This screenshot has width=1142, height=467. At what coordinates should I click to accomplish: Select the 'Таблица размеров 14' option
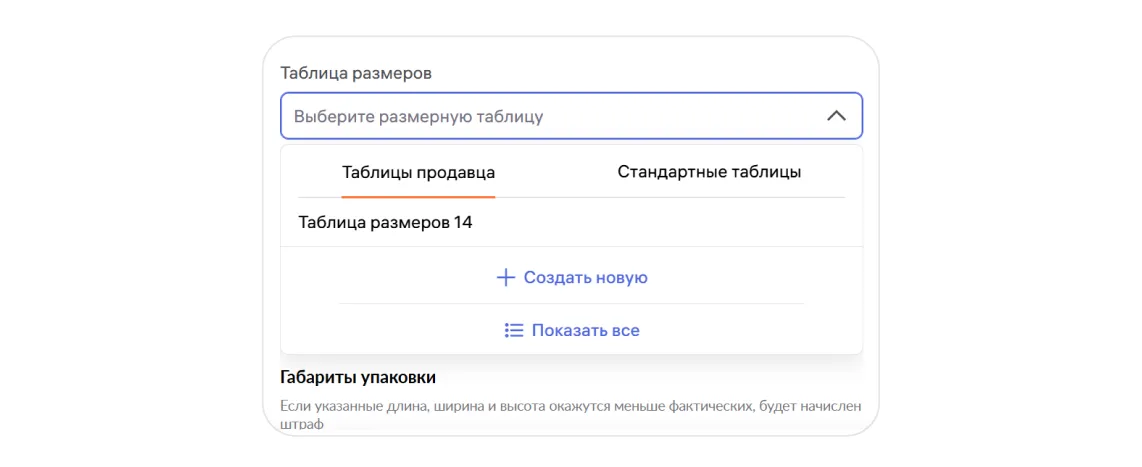tap(385, 223)
